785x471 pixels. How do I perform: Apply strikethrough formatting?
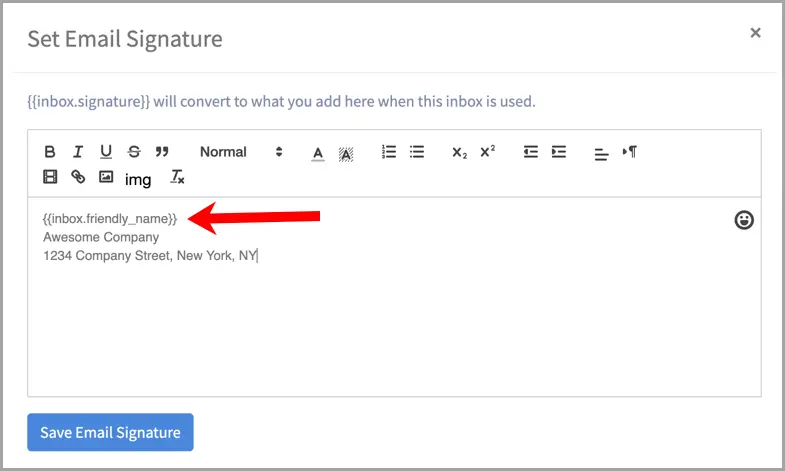coord(134,152)
